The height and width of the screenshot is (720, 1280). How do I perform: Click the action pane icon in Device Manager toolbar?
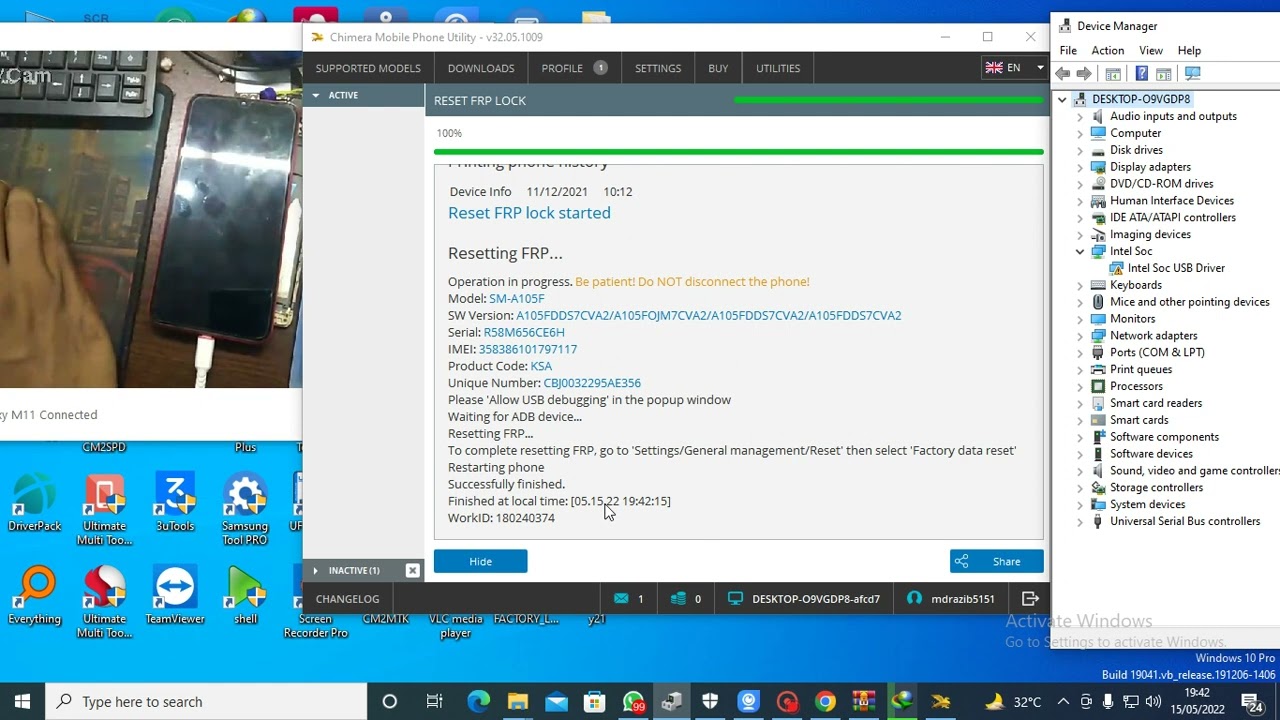tap(1164, 74)
